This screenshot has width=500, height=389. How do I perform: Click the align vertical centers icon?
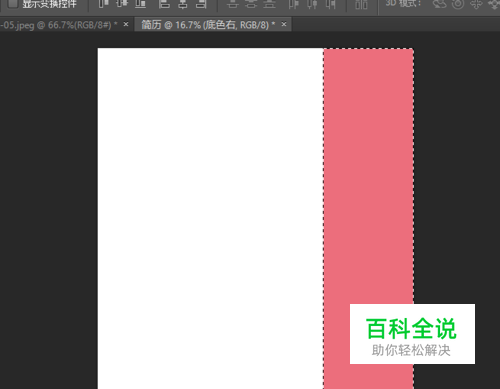click(122, 3)
